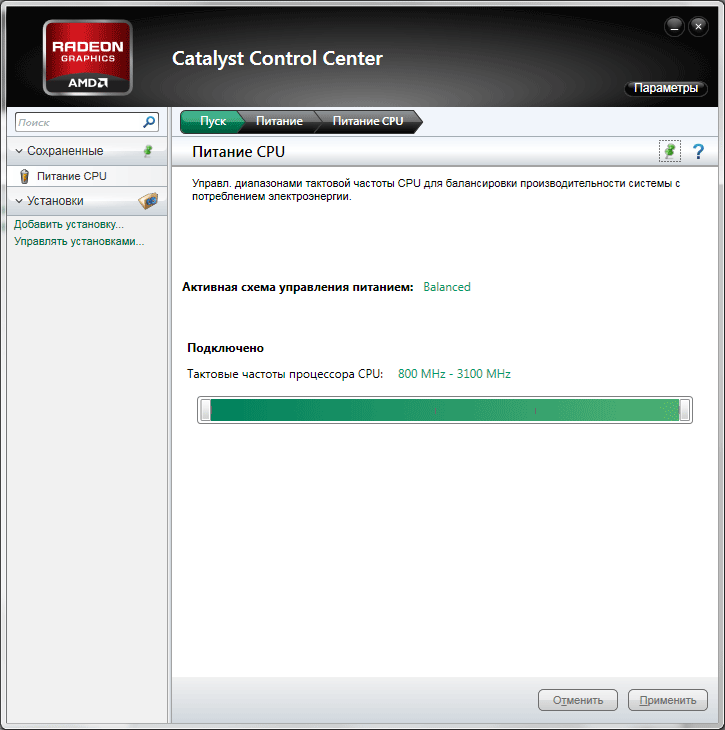Image resolution: width=725 pixels, height=730 pixels.
Task: Close the Catalyst Control Center window
Action: click(698, 27)
